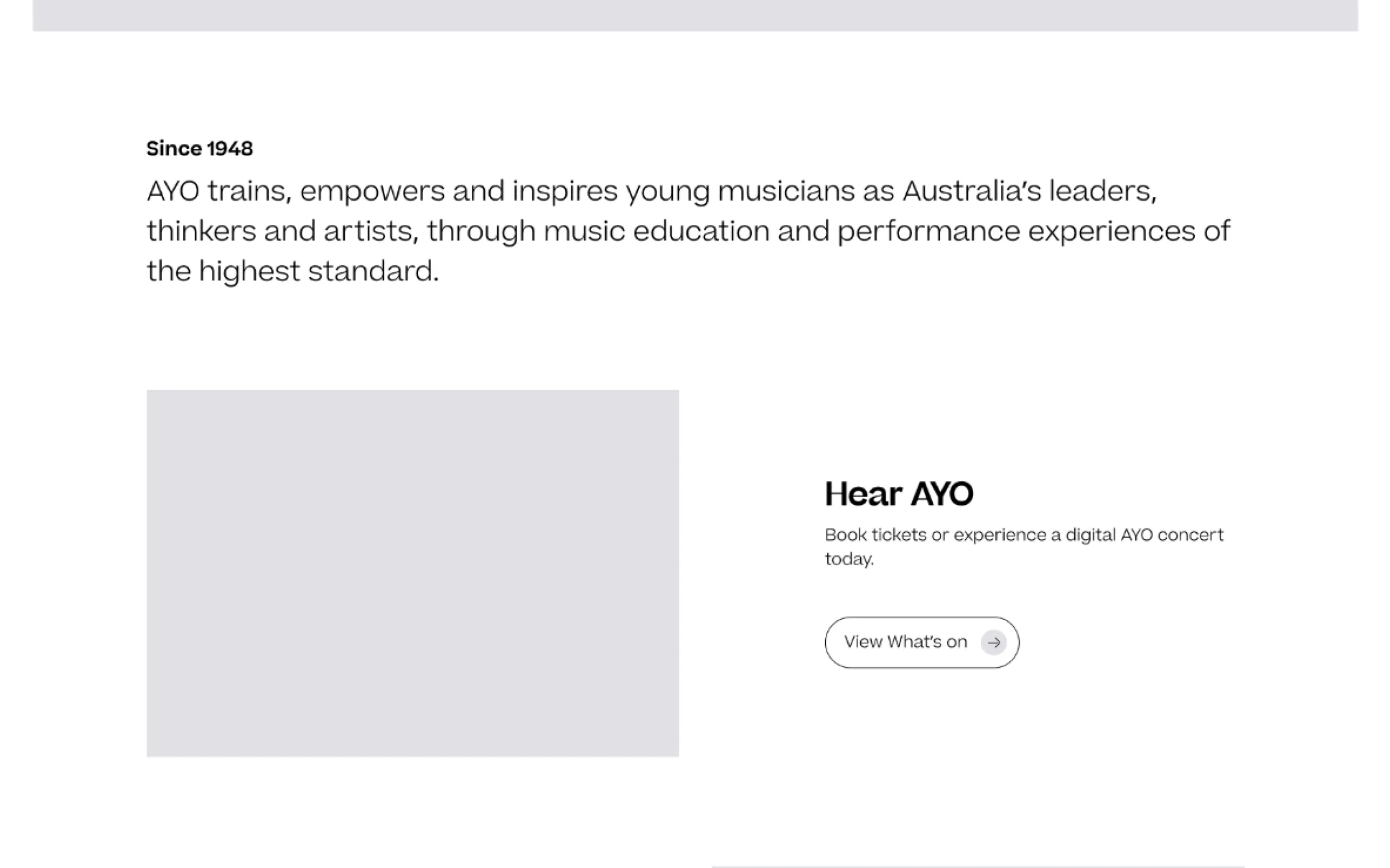The width and height of the screenshot is (1390, 868).
Task: Click "Australia's leaders" in the mission text
Action: pos(1029,190)
